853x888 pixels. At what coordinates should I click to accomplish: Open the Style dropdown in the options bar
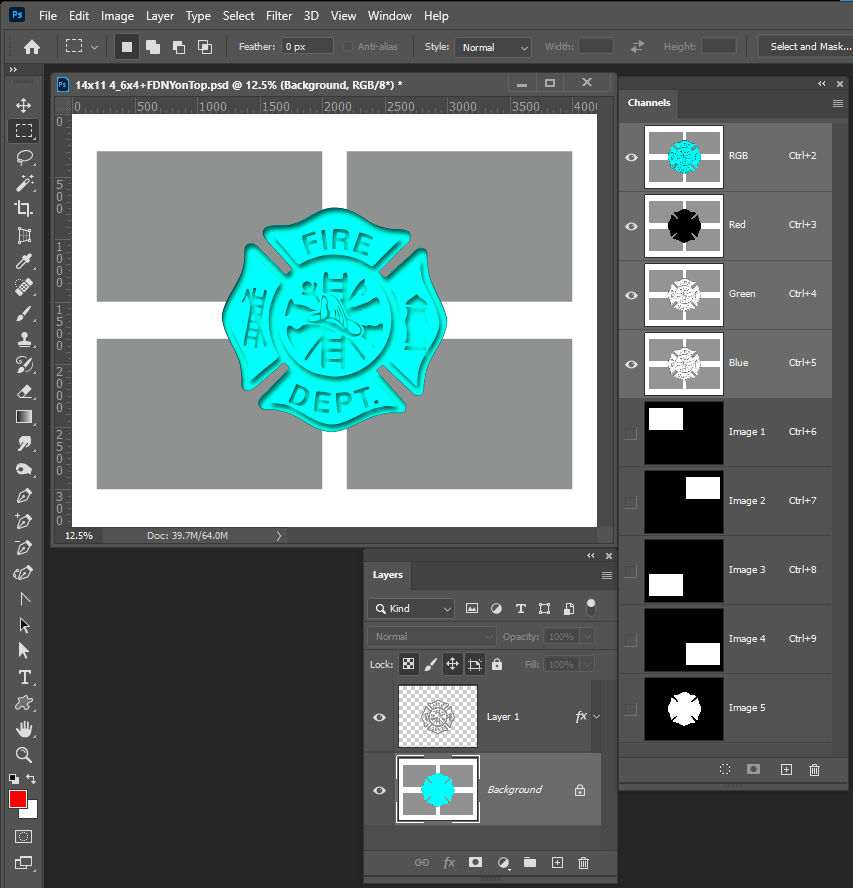492,47
